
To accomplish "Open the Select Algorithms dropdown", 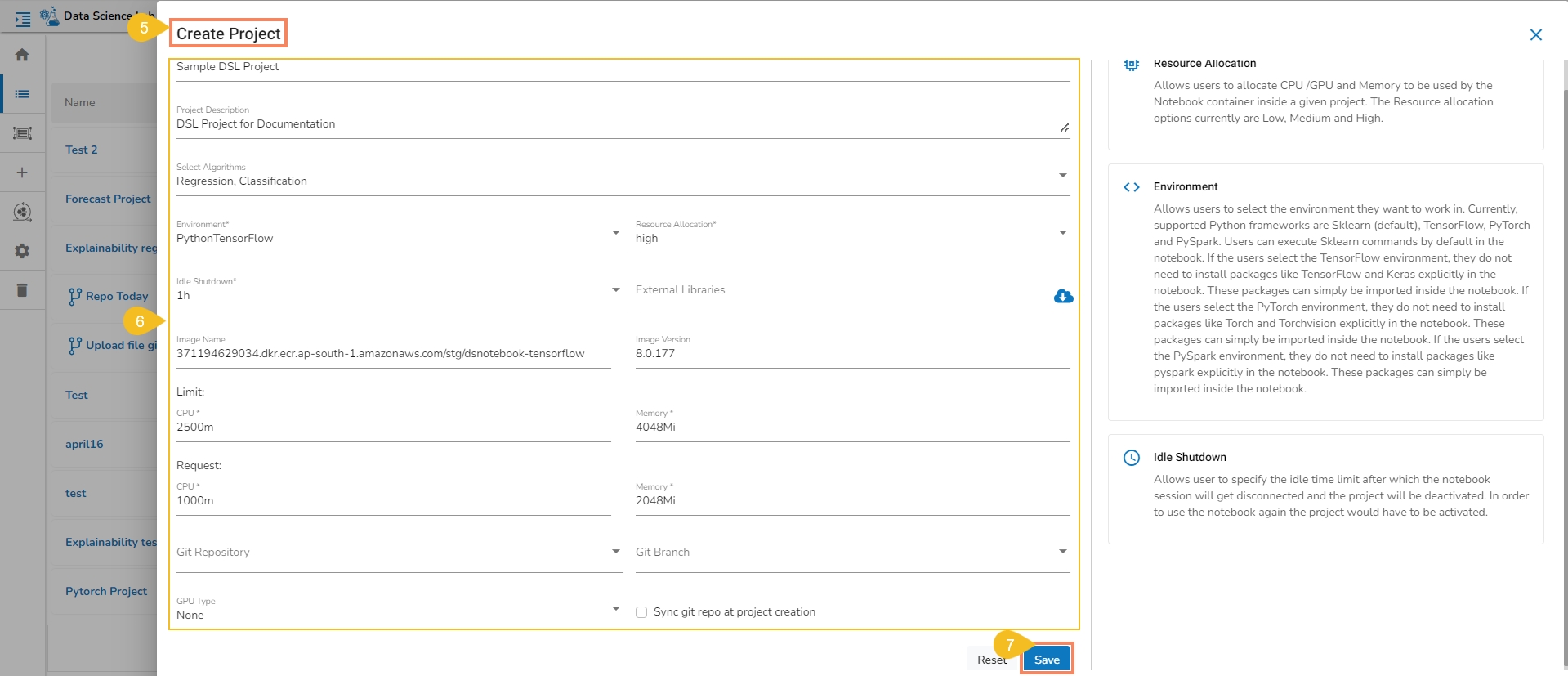I will (1063, 176).
